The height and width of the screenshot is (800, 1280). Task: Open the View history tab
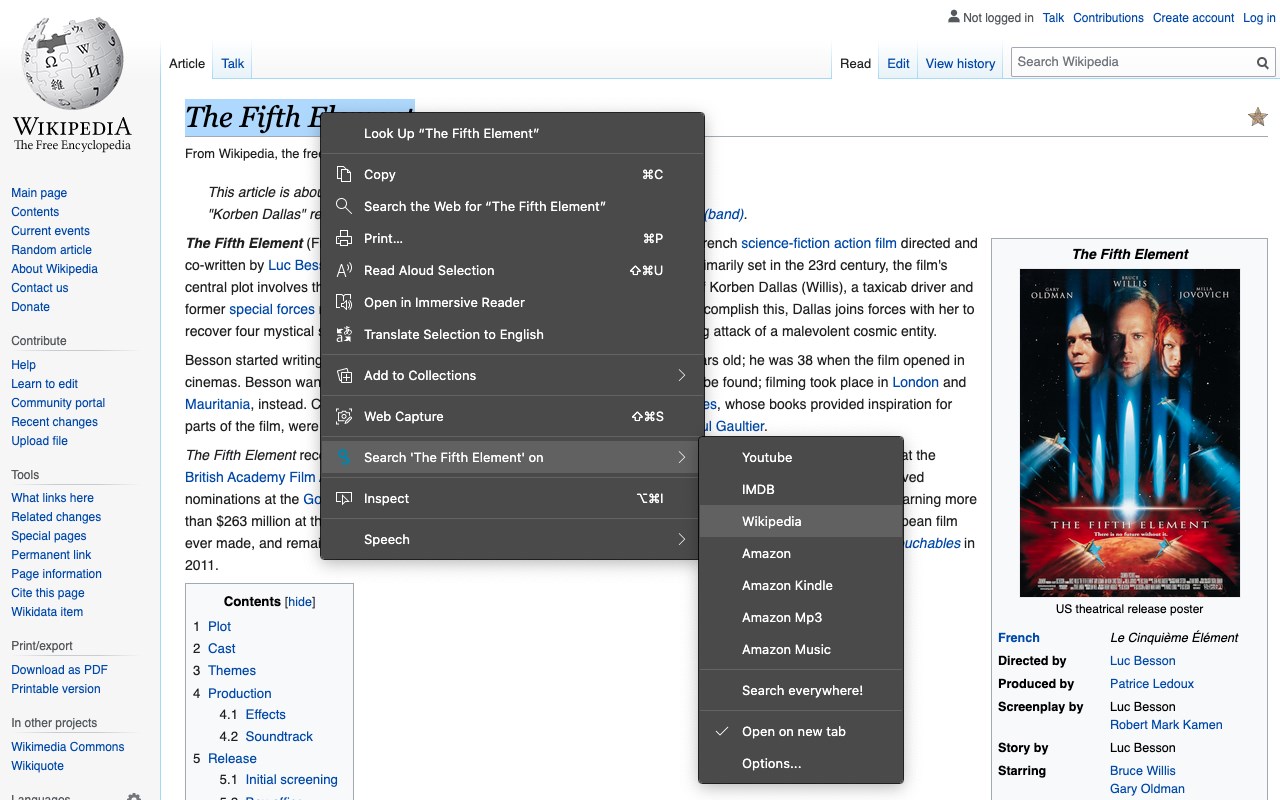[x=960, y=63]
